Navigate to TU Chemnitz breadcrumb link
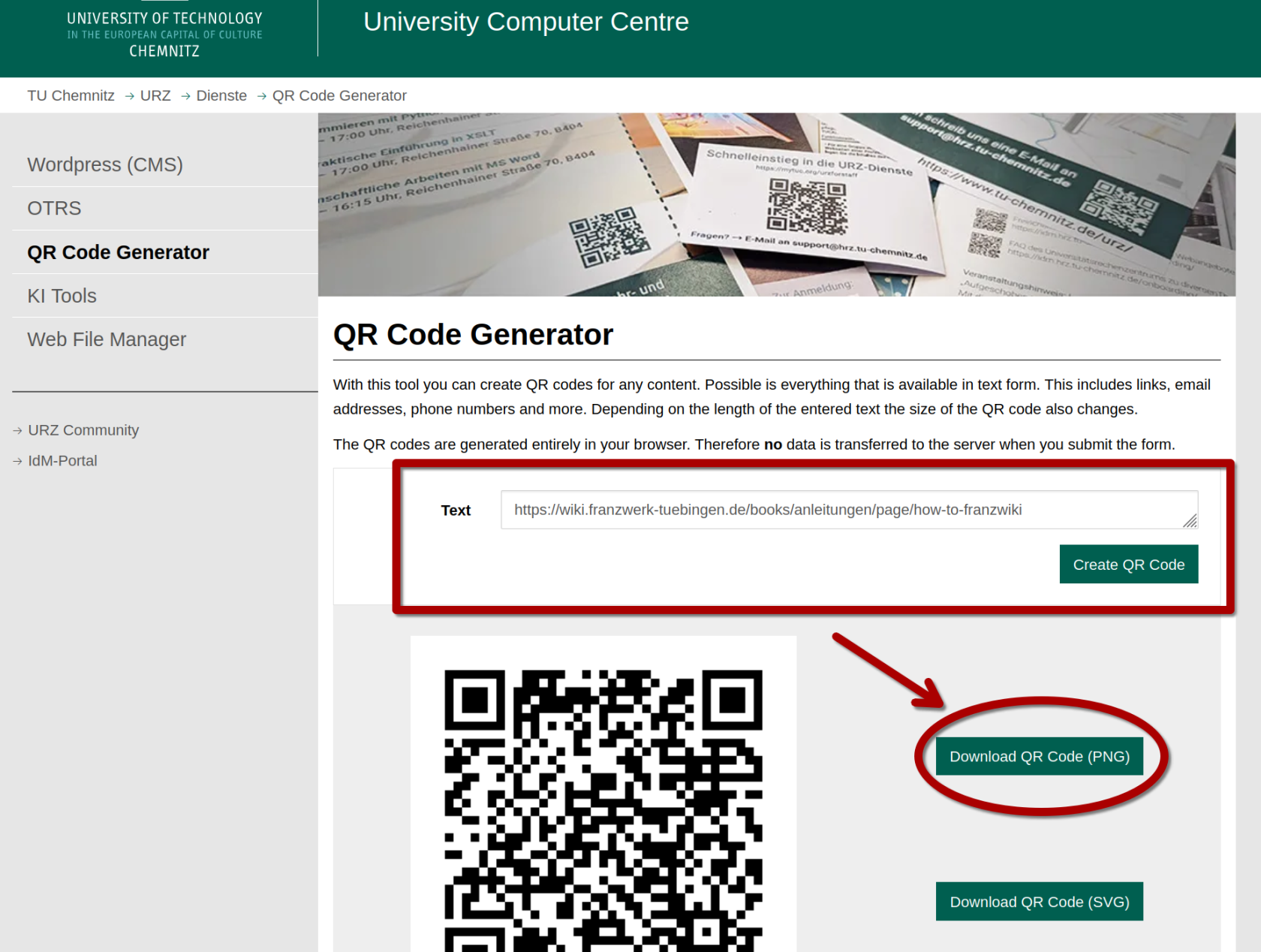This screenshot has height=952, width=1261. pyautogui.click(x=71, y=95)
